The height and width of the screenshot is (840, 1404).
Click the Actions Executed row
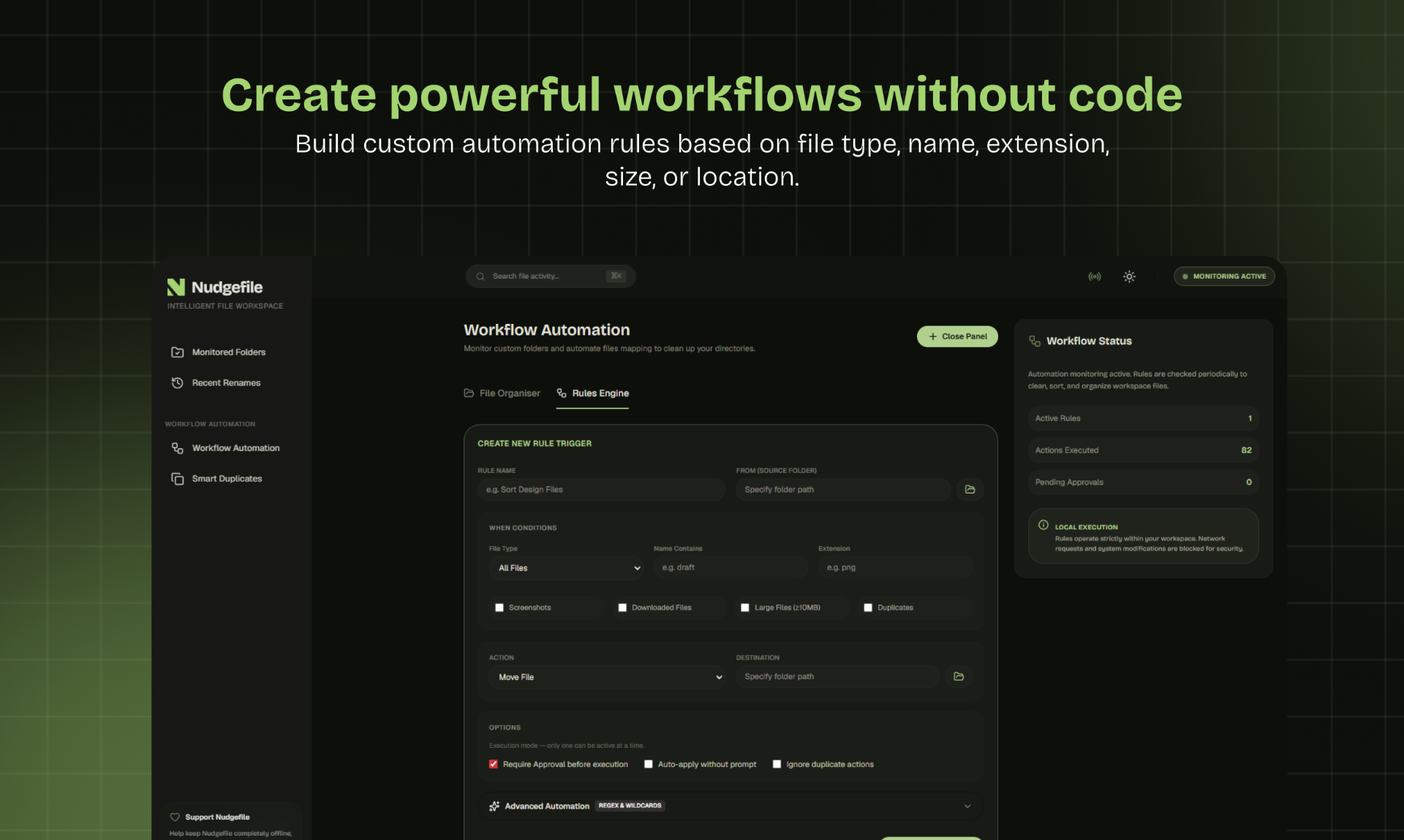click(1143, 450)
